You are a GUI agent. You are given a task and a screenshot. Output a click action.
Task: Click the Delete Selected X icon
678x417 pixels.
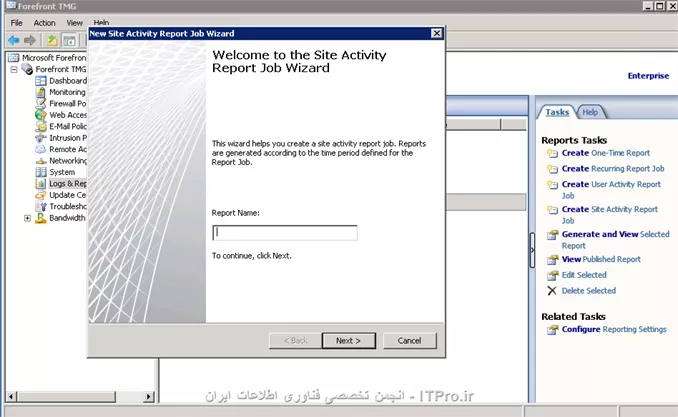click(x=552, y=291)
